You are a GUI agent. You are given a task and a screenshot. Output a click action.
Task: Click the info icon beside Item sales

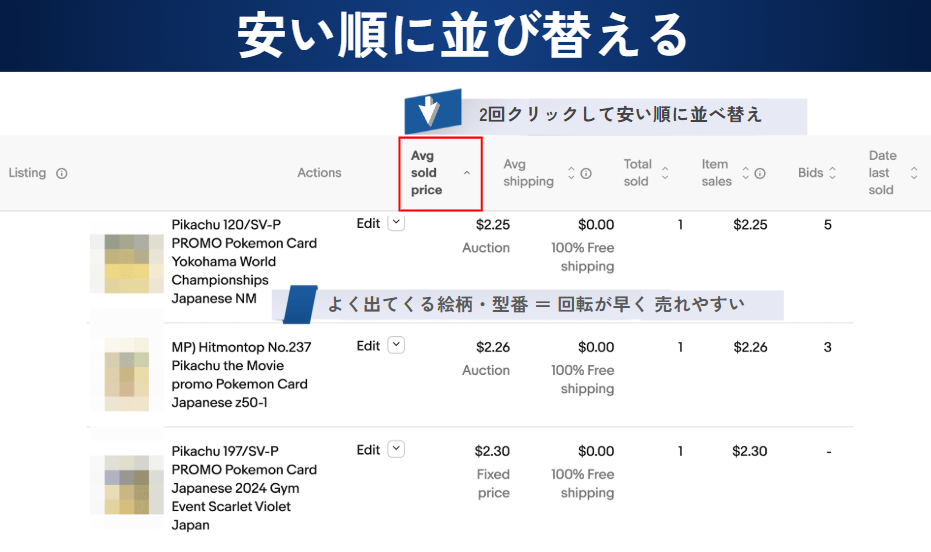(760, 173)
